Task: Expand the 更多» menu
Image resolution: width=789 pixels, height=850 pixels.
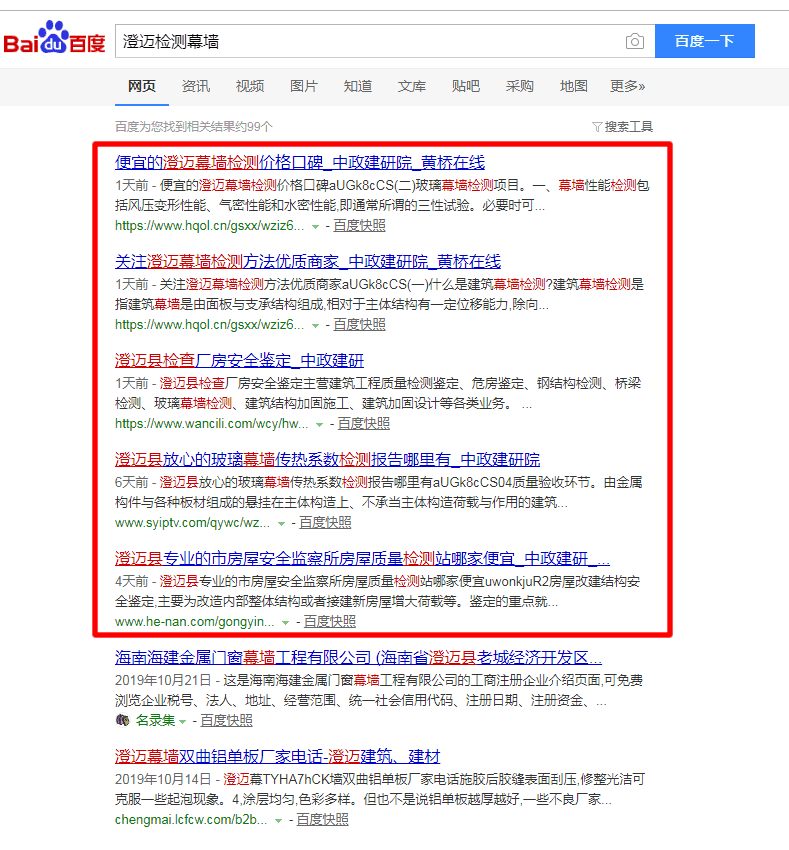Action: pos(627,86)
